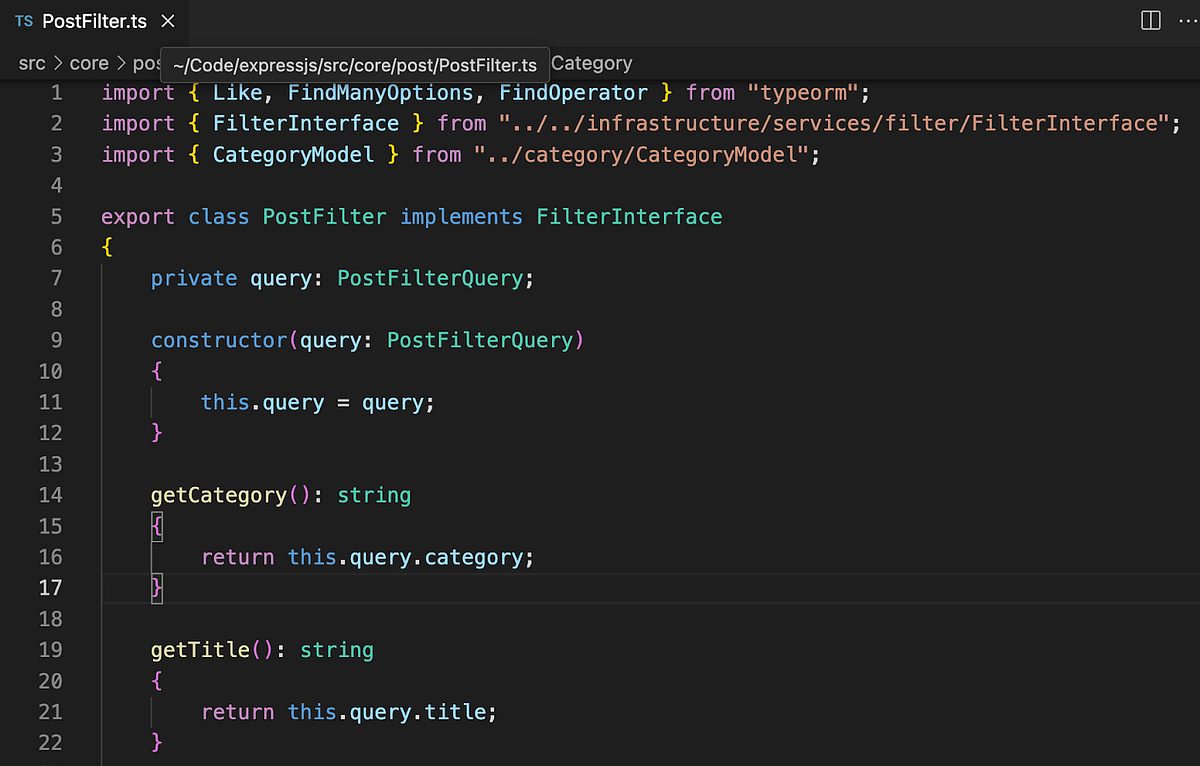The height and width of the screenshot is (766, 1200).
Task: Place cursor inside the constructor declaration
Action: [x=220, y=340]
